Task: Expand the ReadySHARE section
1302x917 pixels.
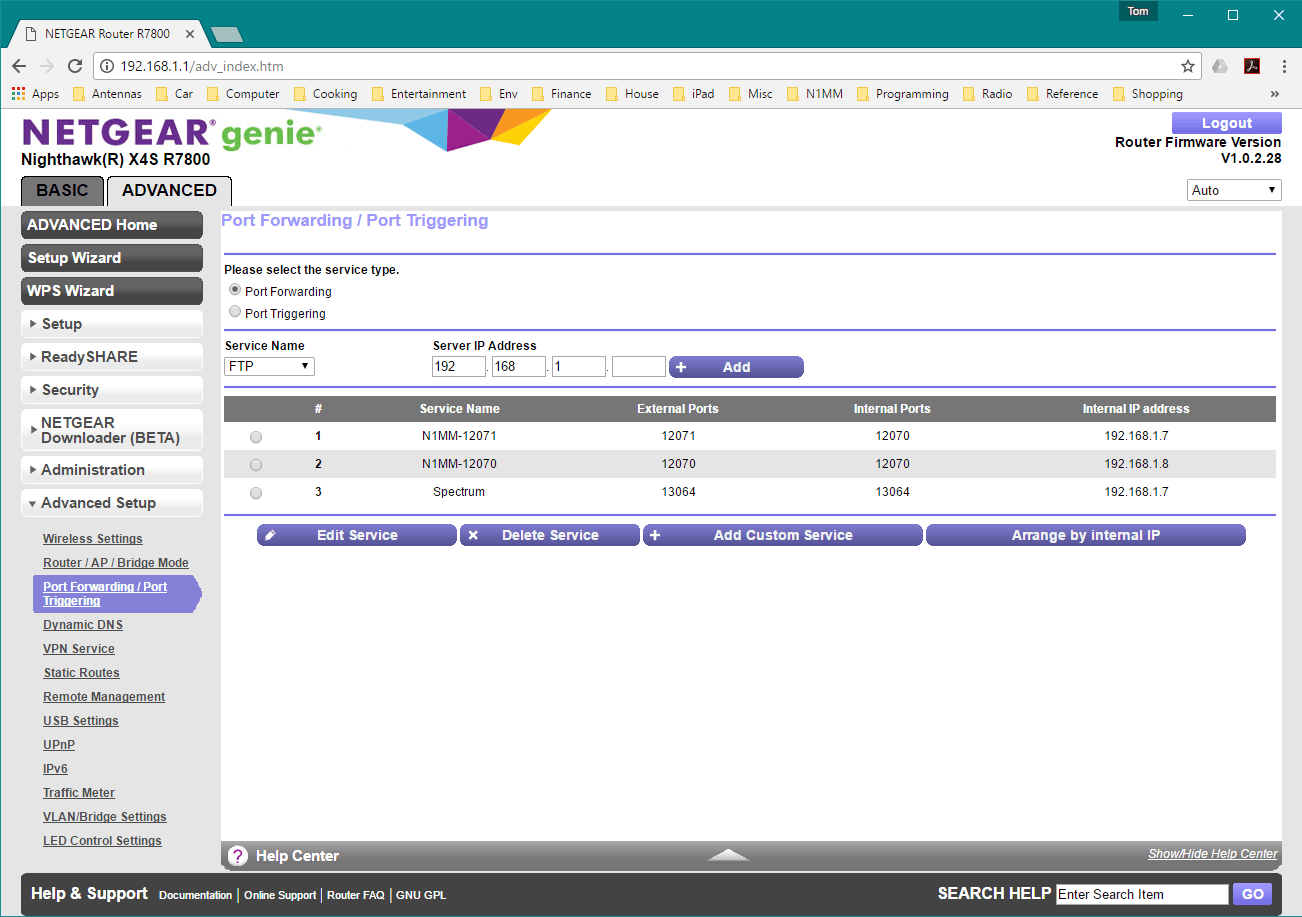Action: [x=112, y=357]
